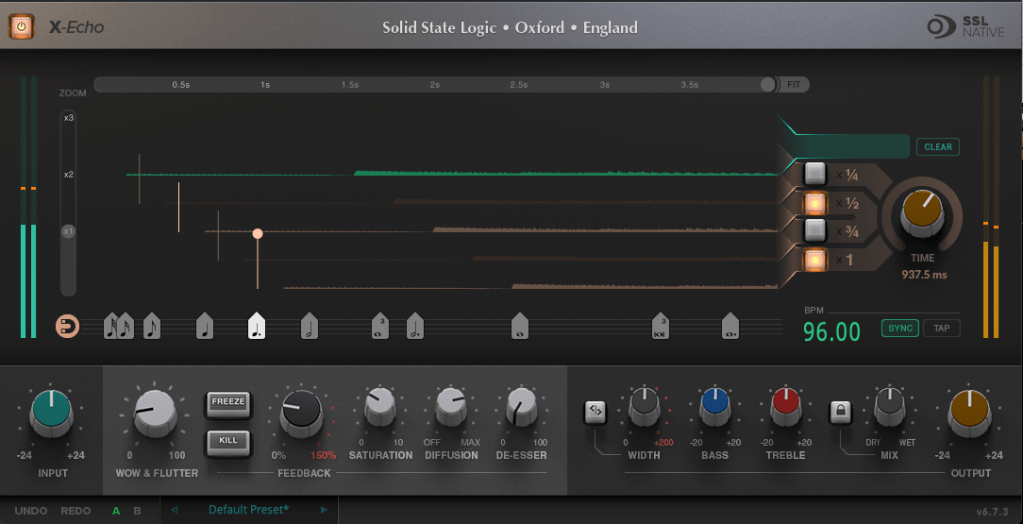Switch to preset slot B
The width and height of the screenshot is (1023, 524).
(x=137, y=511)
